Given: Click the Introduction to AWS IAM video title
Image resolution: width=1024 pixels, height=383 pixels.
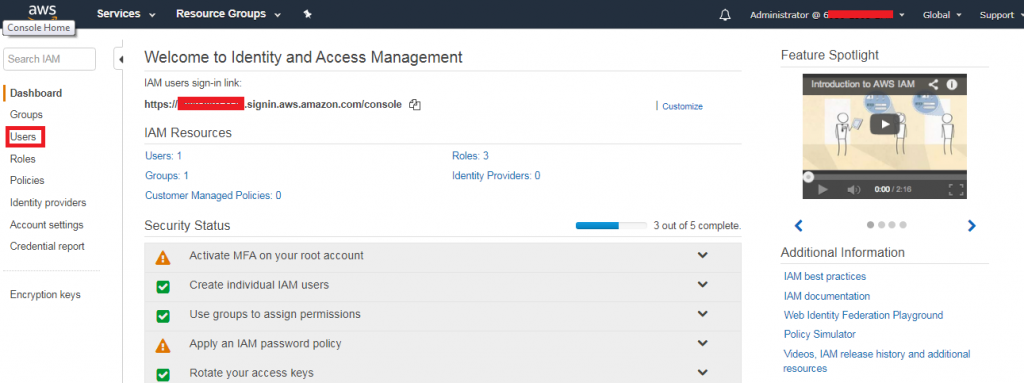Looking at the screenshot, I should point(863,84).
